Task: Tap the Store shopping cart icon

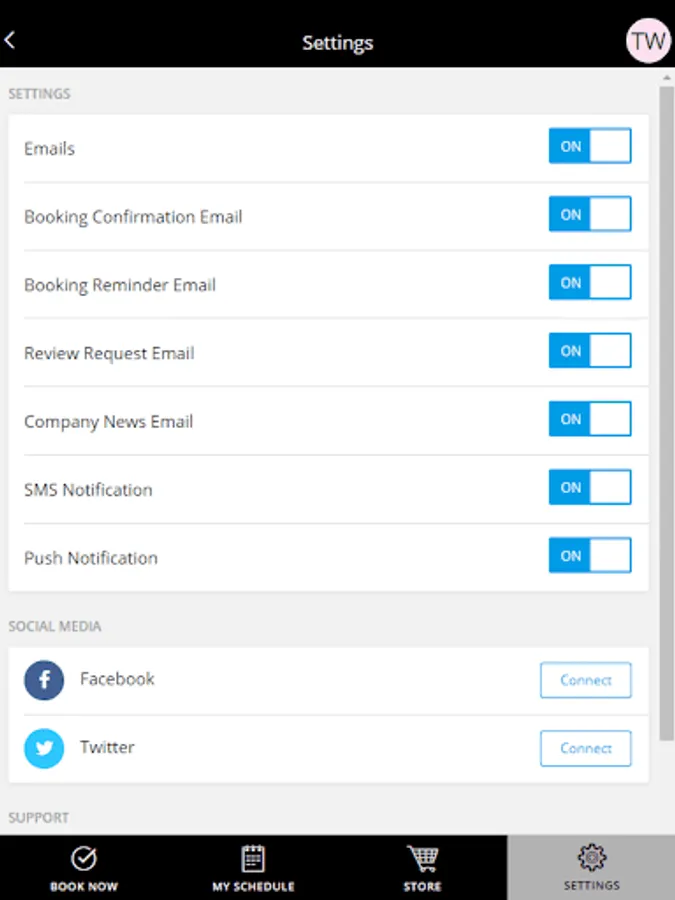Action: point(422,858)
